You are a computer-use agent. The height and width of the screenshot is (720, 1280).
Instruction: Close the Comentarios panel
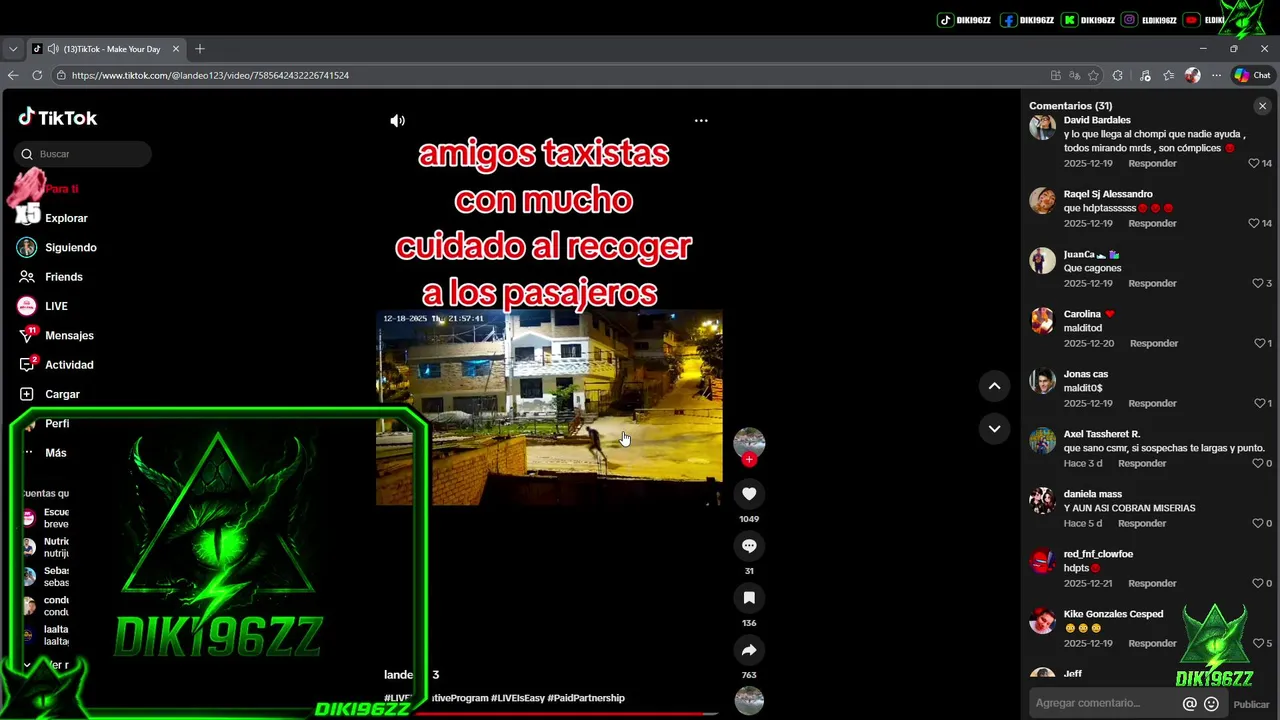[x=1262, y=106]
